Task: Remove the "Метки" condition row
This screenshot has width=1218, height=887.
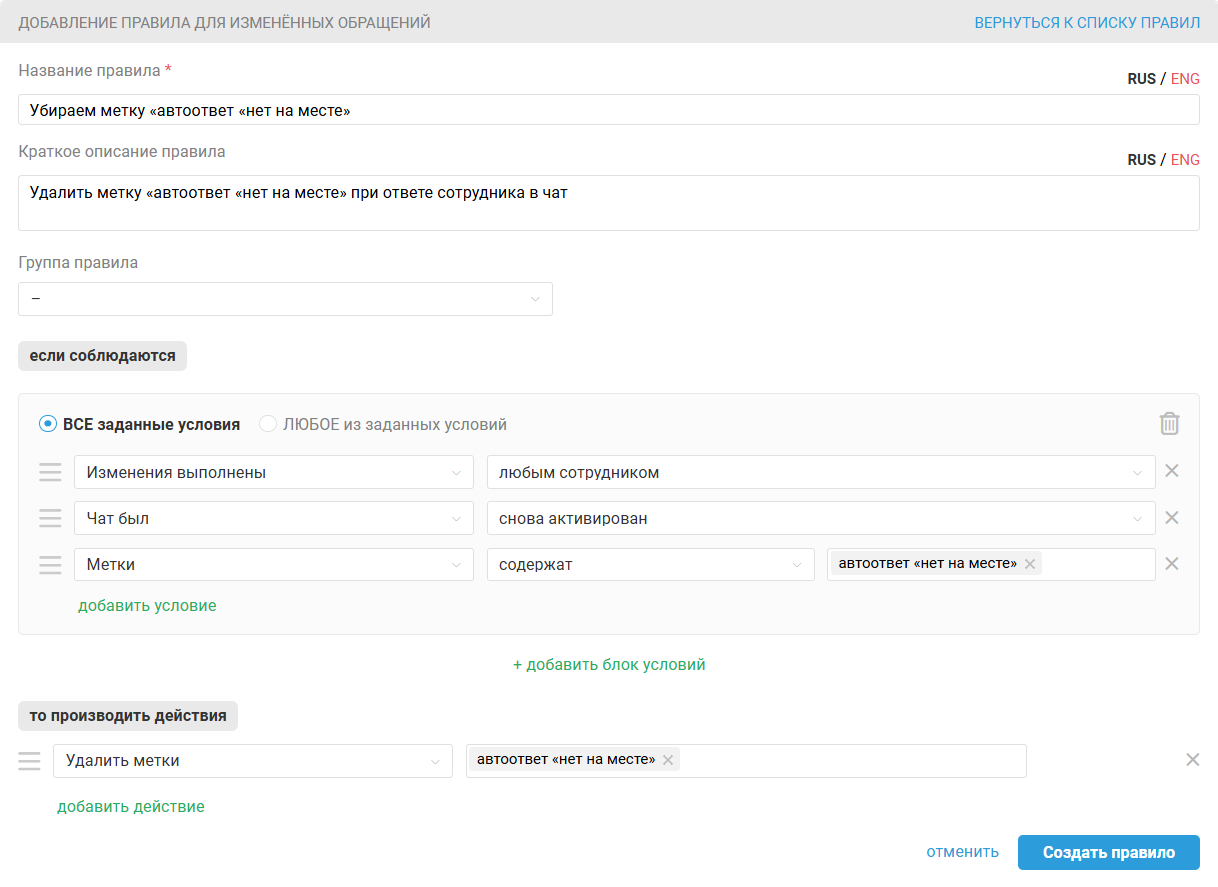Action: pos(1172,563)
